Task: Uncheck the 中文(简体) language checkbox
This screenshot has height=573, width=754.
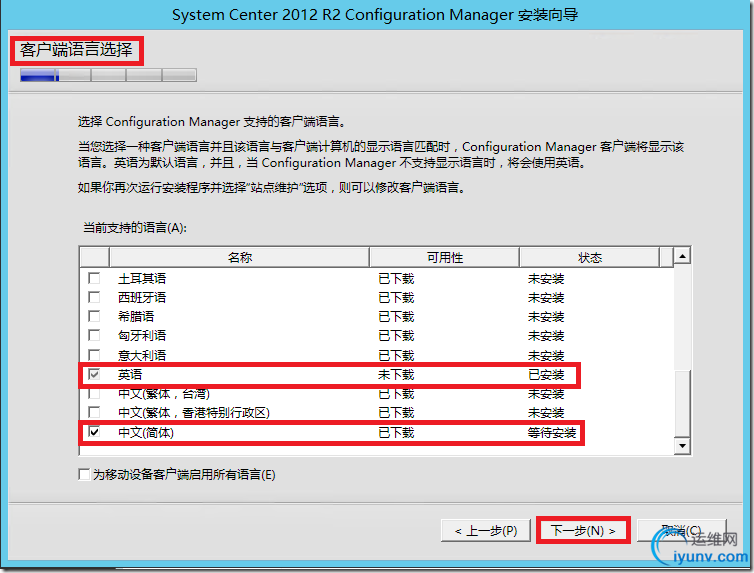Action: pos(94,432)
